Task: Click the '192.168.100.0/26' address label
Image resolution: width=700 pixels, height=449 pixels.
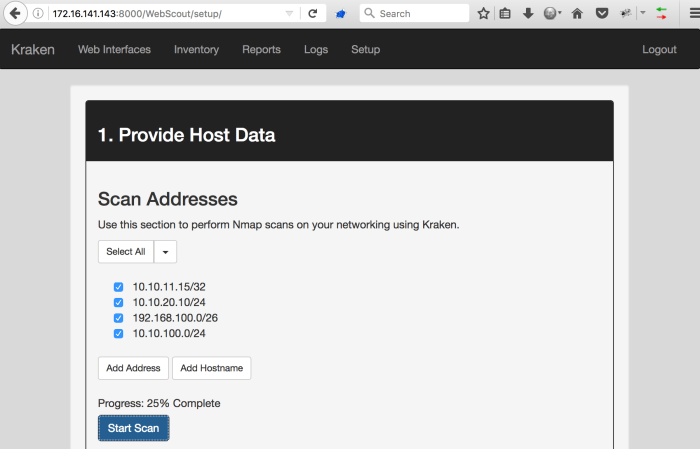Action: pyautogui.click(x=175, y=318)
